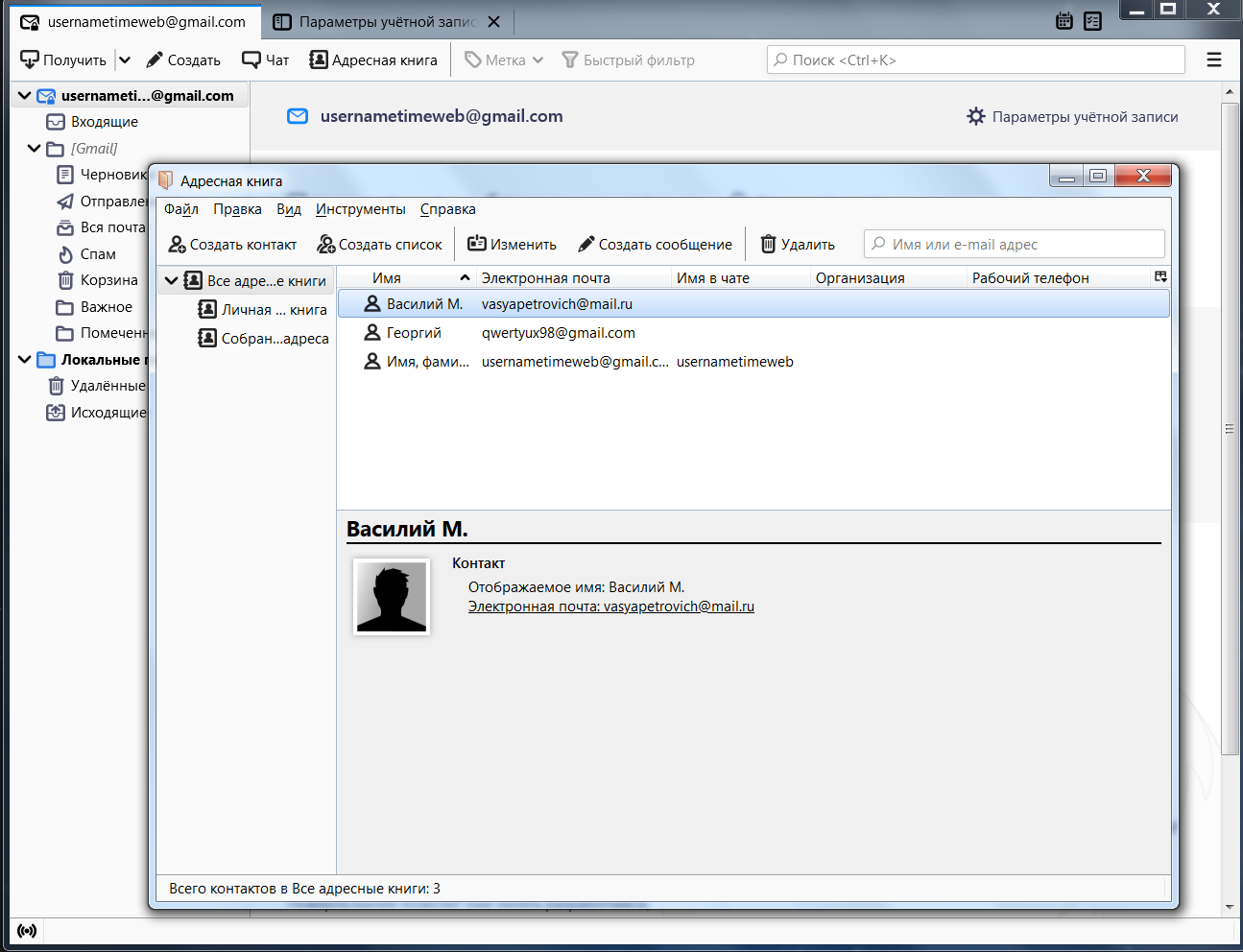Open the calendar icon in the tab bar
The height and width of the screenshot is (952, 1243).
(x=1064, y=21)
